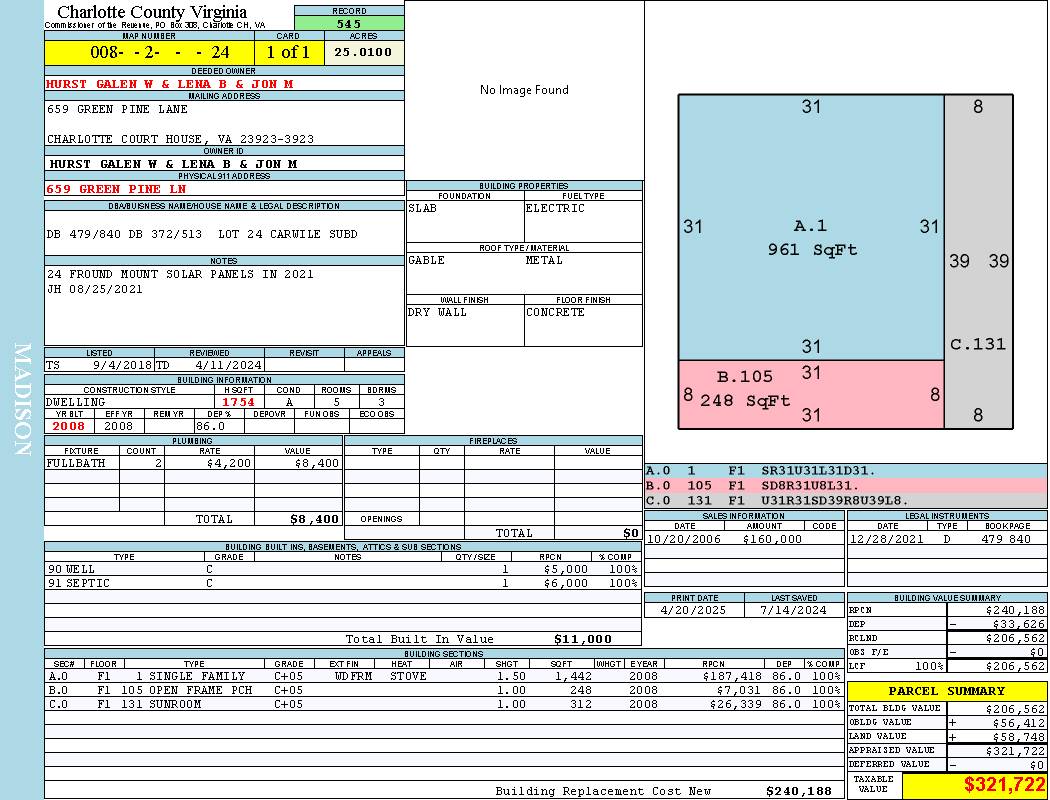The width and height of the screenshot is (1050, 800).
Task: Click the '1 of 1' card indicator
Action: (x=289, y=52)
